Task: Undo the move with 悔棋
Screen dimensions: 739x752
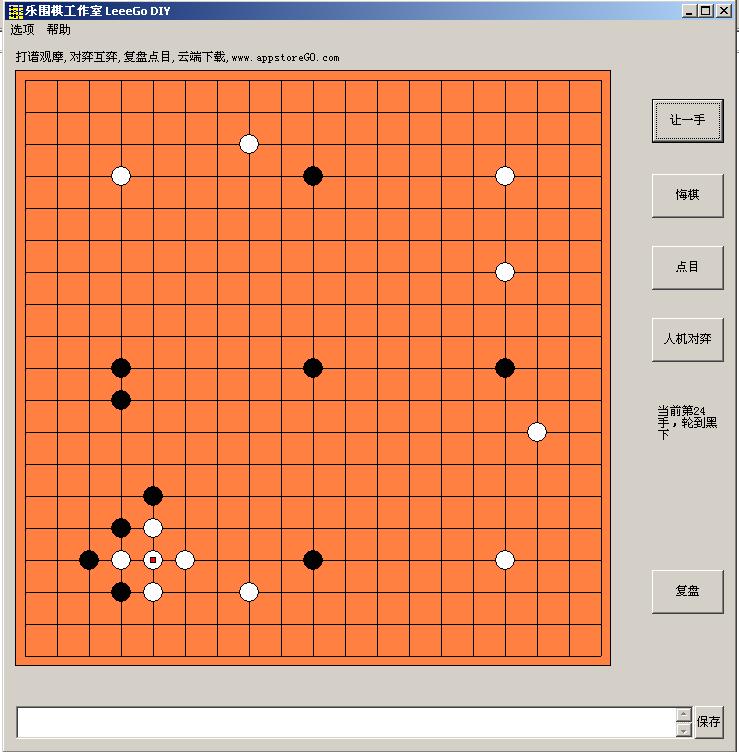Action: (x=687, y=195)
